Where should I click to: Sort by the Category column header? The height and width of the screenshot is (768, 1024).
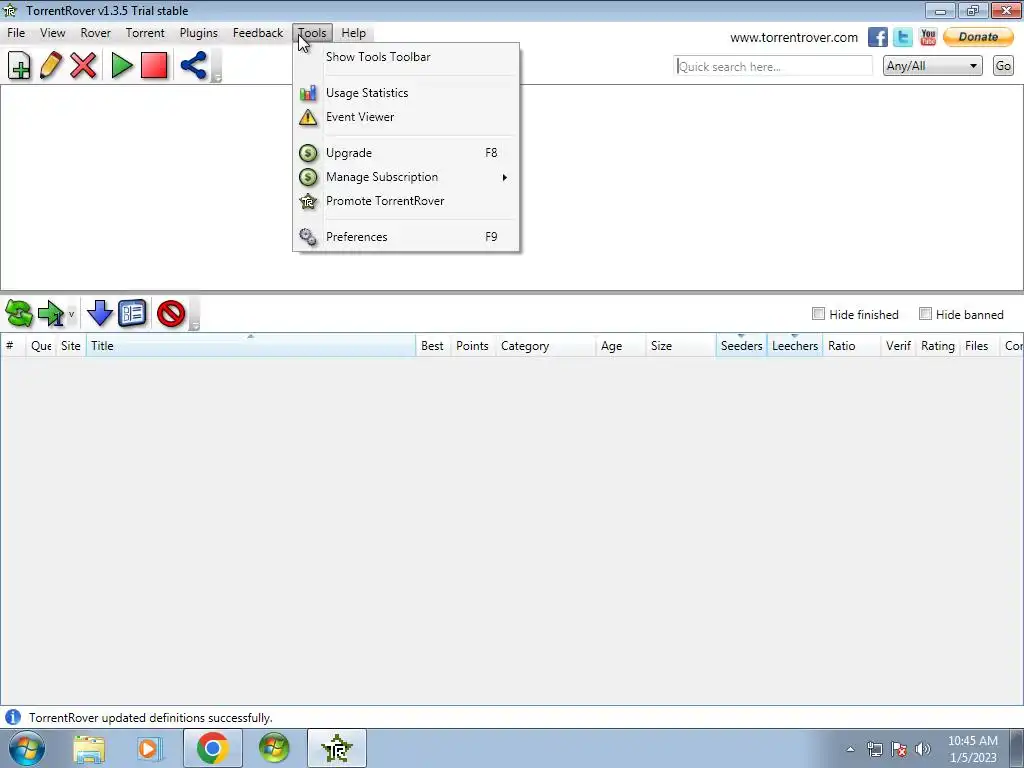(x=545, y=345)
